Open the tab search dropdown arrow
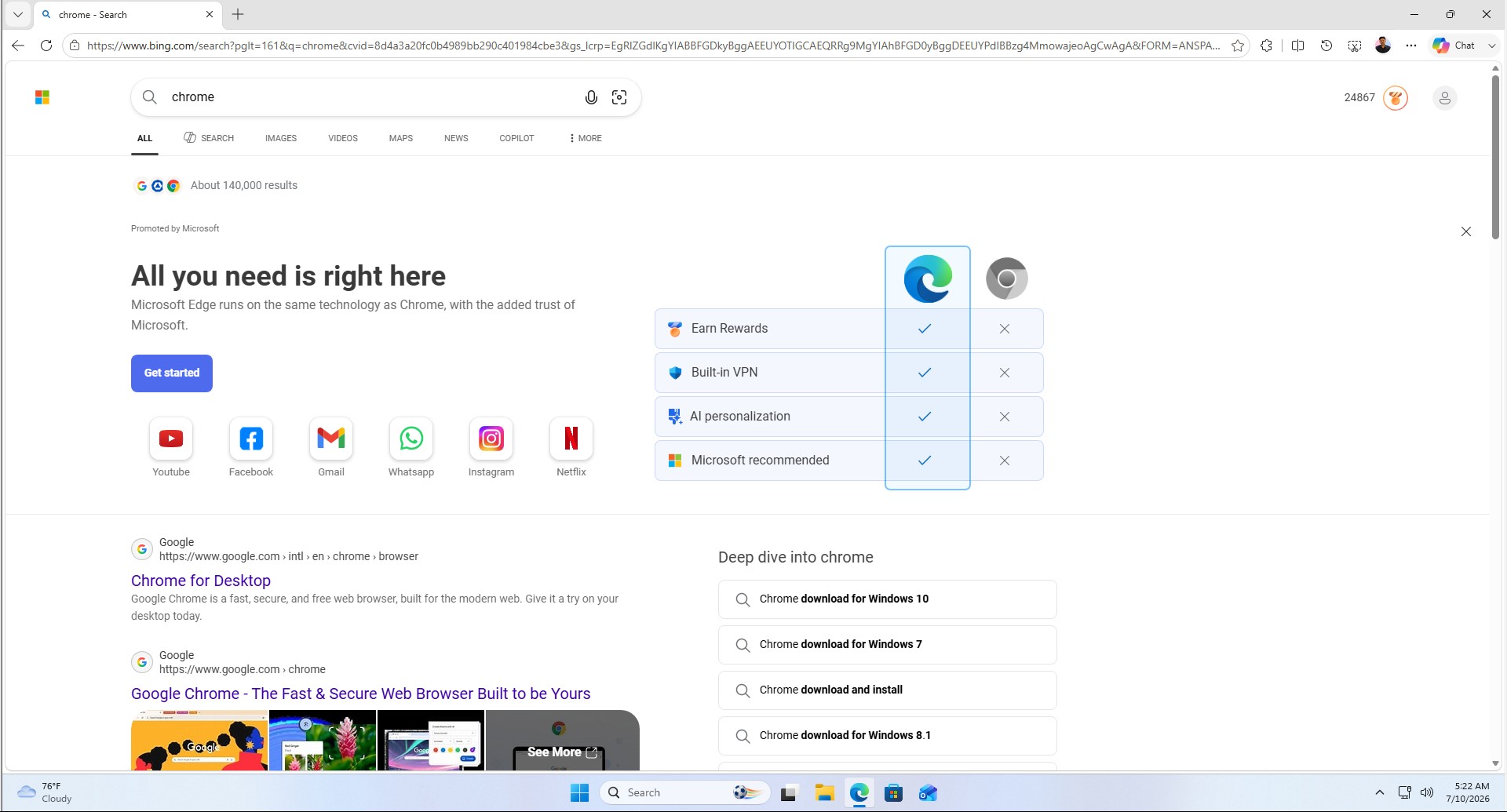The image size is (1507, 812). click(18, 14)
